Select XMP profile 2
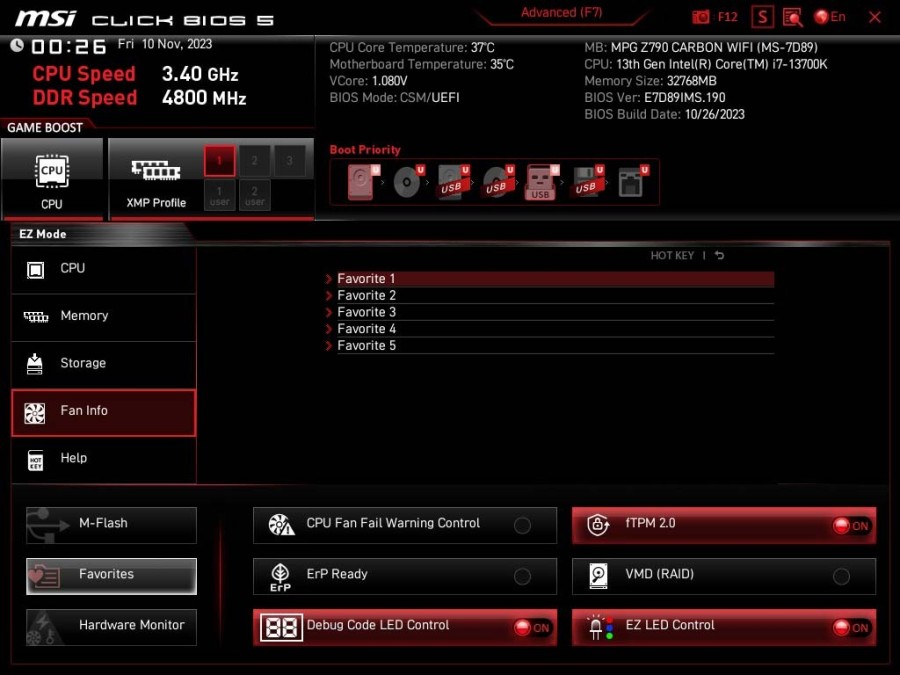900x675 pixels. [x=254, y=161]
